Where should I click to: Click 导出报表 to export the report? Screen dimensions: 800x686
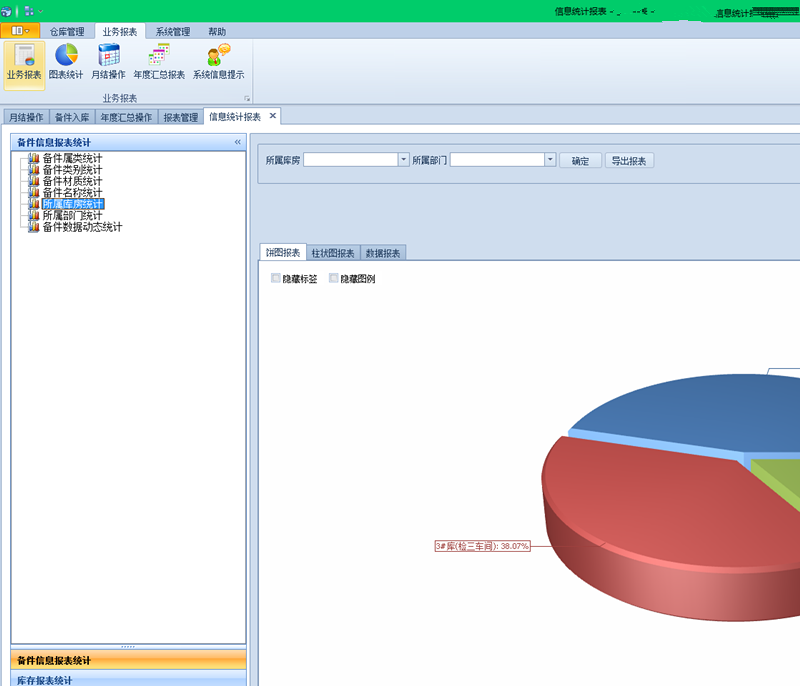pyautogui.click(x=629, y=159)
